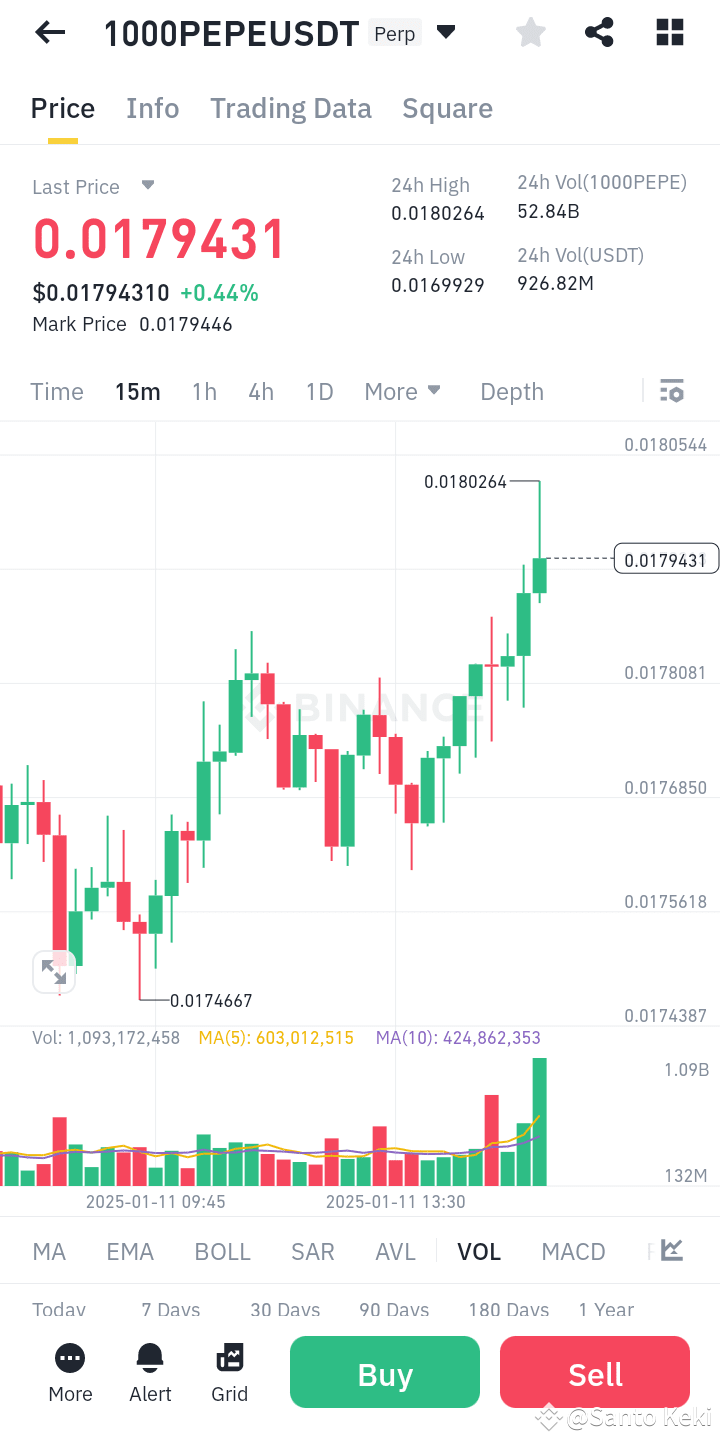Add 1000PEPEUSDT to favorites via star icon
Image resolution: width=720 pixels, height=1440 pixels.
click(x=530, y=32)
